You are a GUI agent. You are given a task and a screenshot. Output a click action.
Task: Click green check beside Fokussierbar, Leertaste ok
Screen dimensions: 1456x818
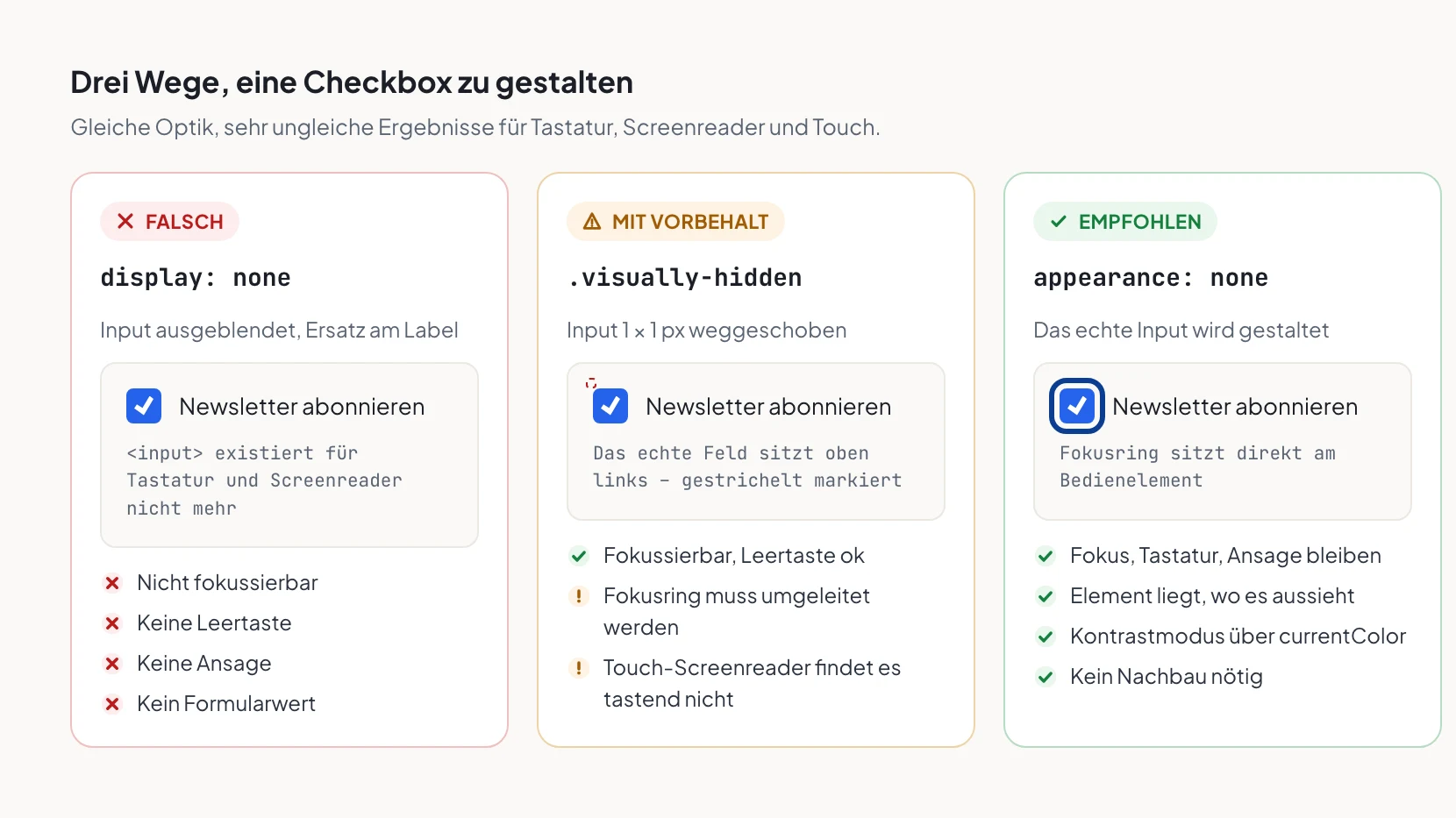(579, 556)
